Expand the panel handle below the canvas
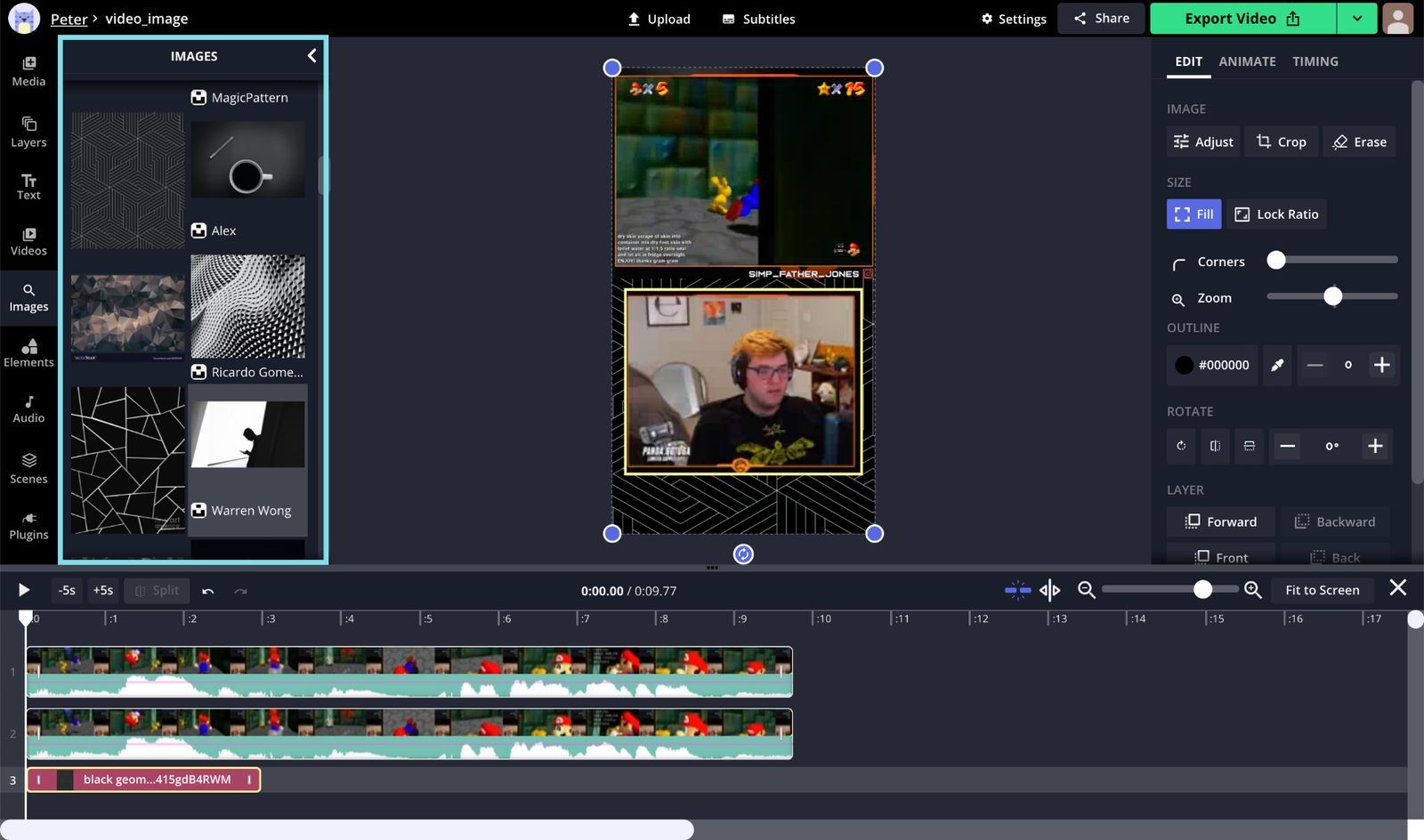The height and width of the screenshot is (840, 1424). click(x=712, y=567)
